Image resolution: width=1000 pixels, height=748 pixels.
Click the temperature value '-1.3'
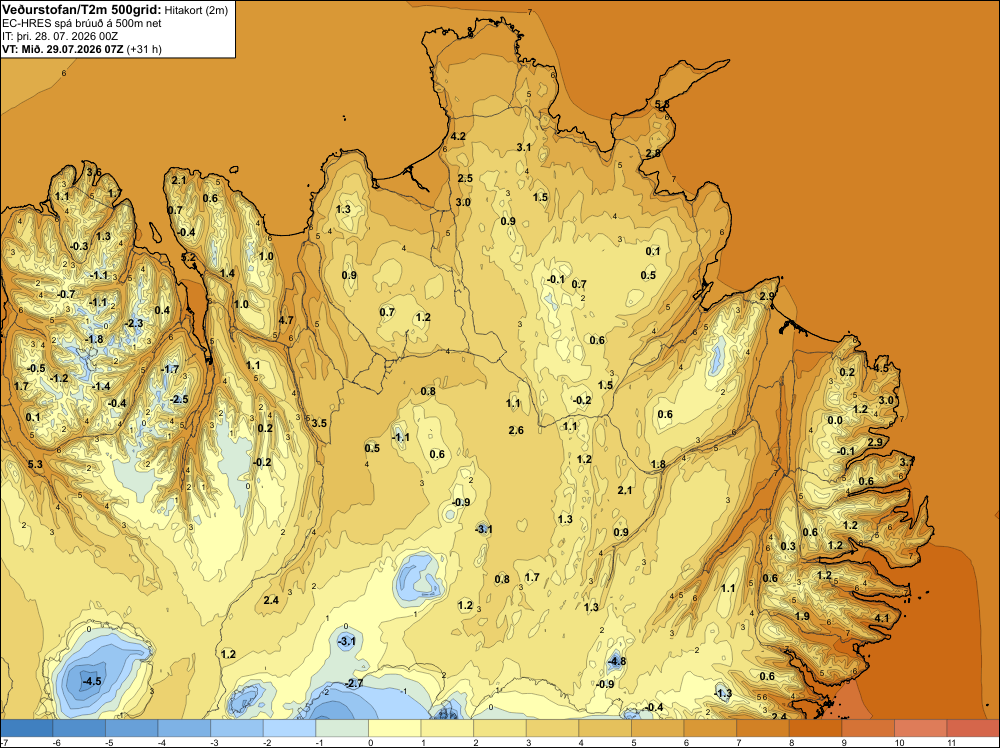(x=723, y=693)
